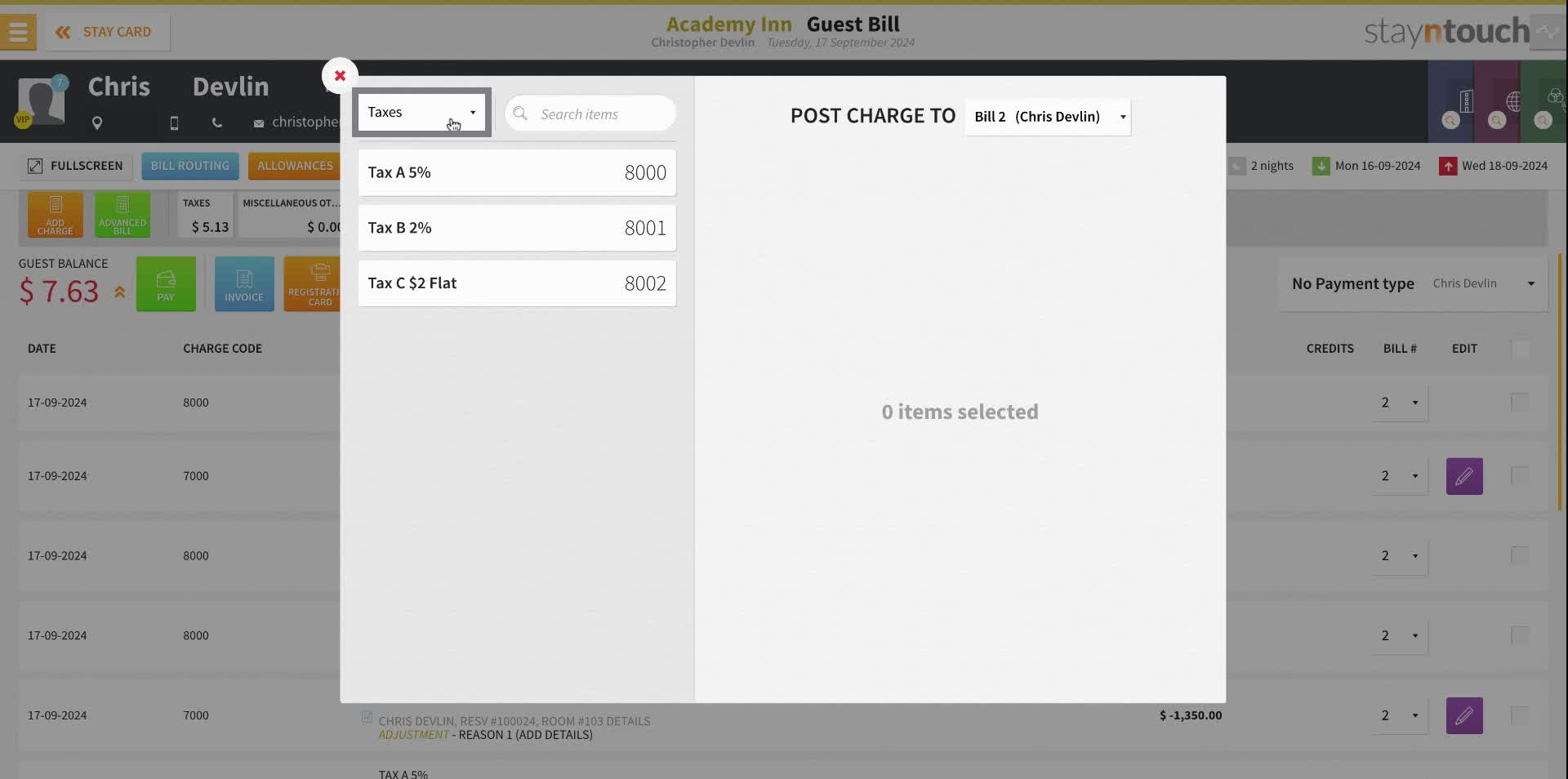Click the 2 nights moon icon
Image resolution: width=1568 pixels, height=779 pixels.
pyautogui.click(x=1237, y=166)
